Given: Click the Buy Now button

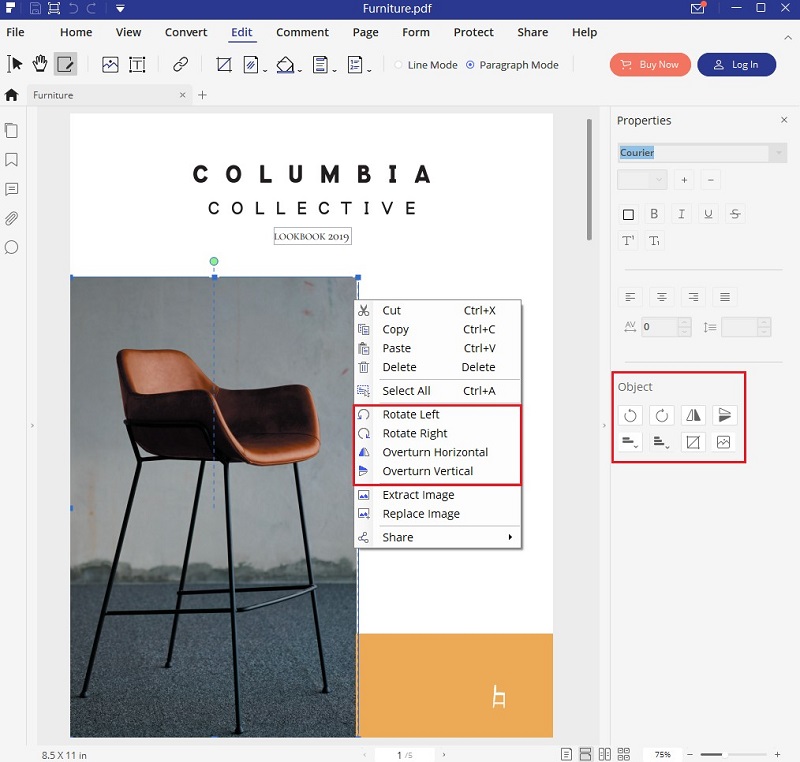Looking at the screenshot, I should (649, 64).
